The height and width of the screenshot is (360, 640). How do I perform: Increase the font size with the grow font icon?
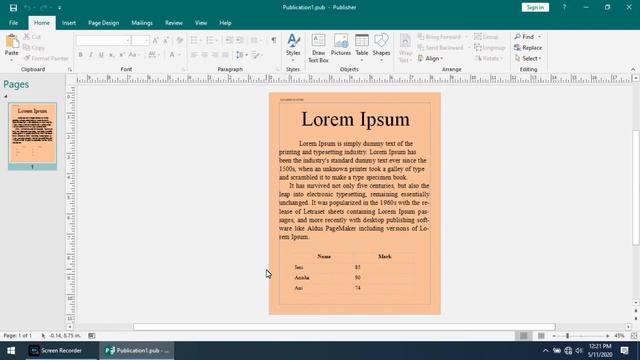[x=156, y=40]
